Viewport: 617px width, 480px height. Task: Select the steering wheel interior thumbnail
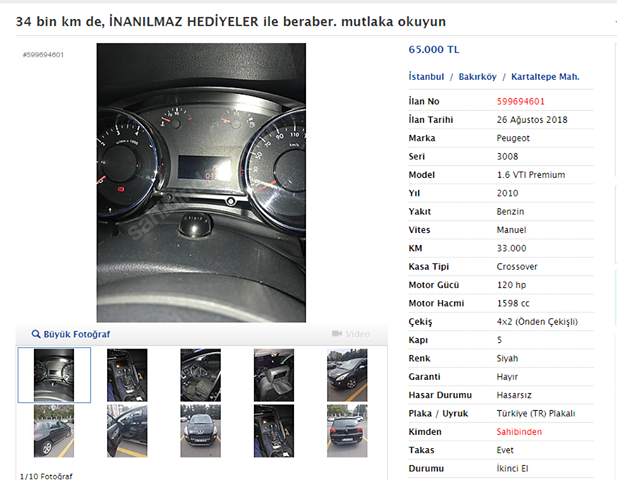point(201,375)
